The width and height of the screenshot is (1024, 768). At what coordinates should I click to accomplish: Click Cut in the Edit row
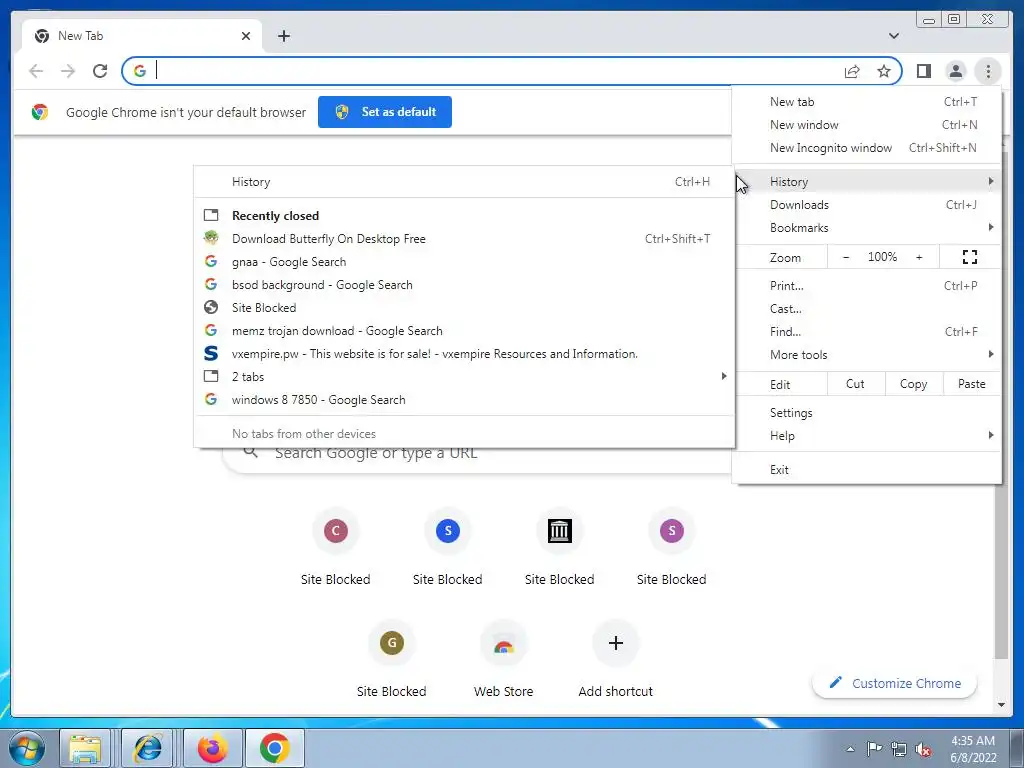(x=856, y=384)
